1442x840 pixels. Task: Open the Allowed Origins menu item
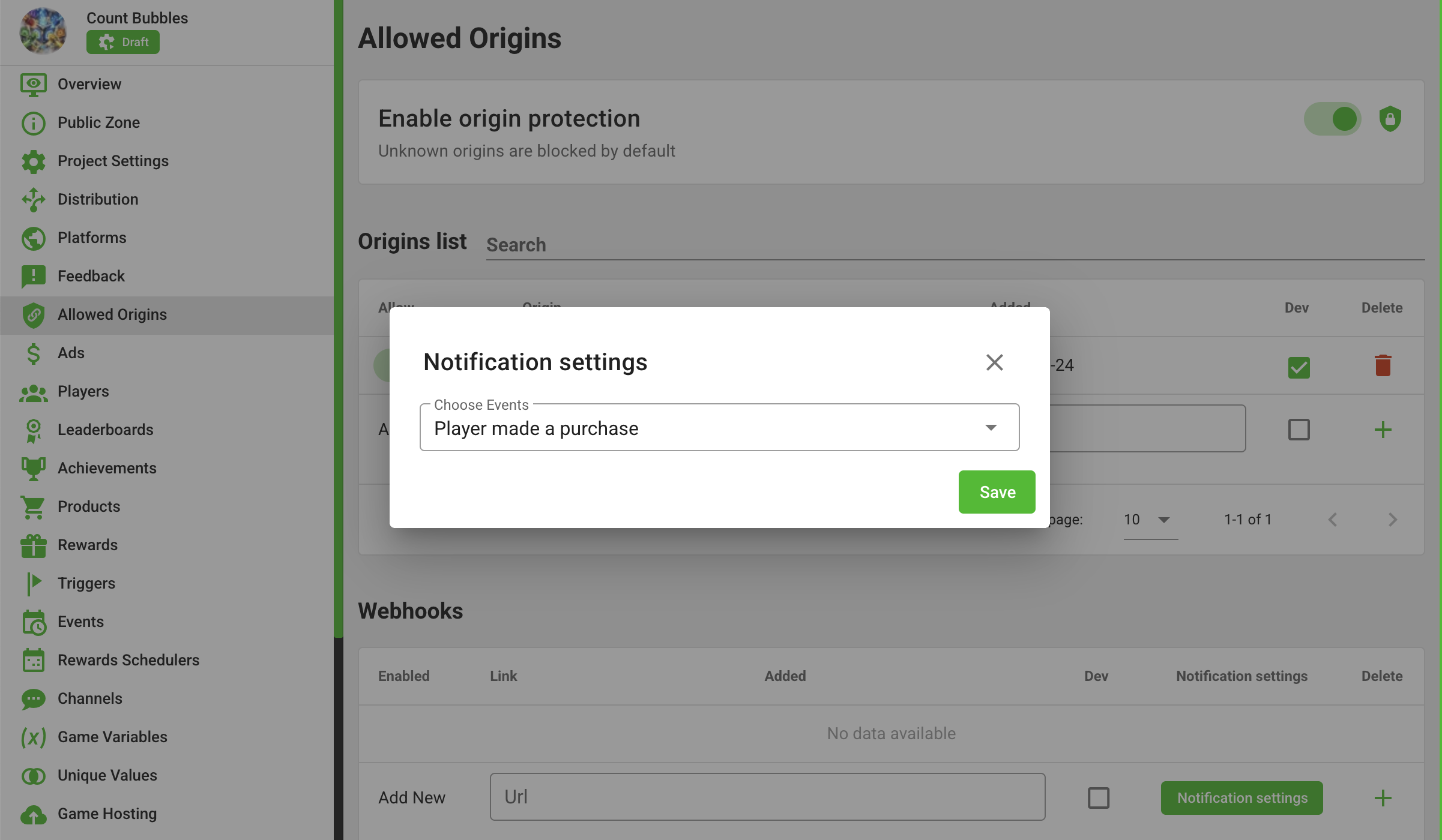(x=167, y=315)
